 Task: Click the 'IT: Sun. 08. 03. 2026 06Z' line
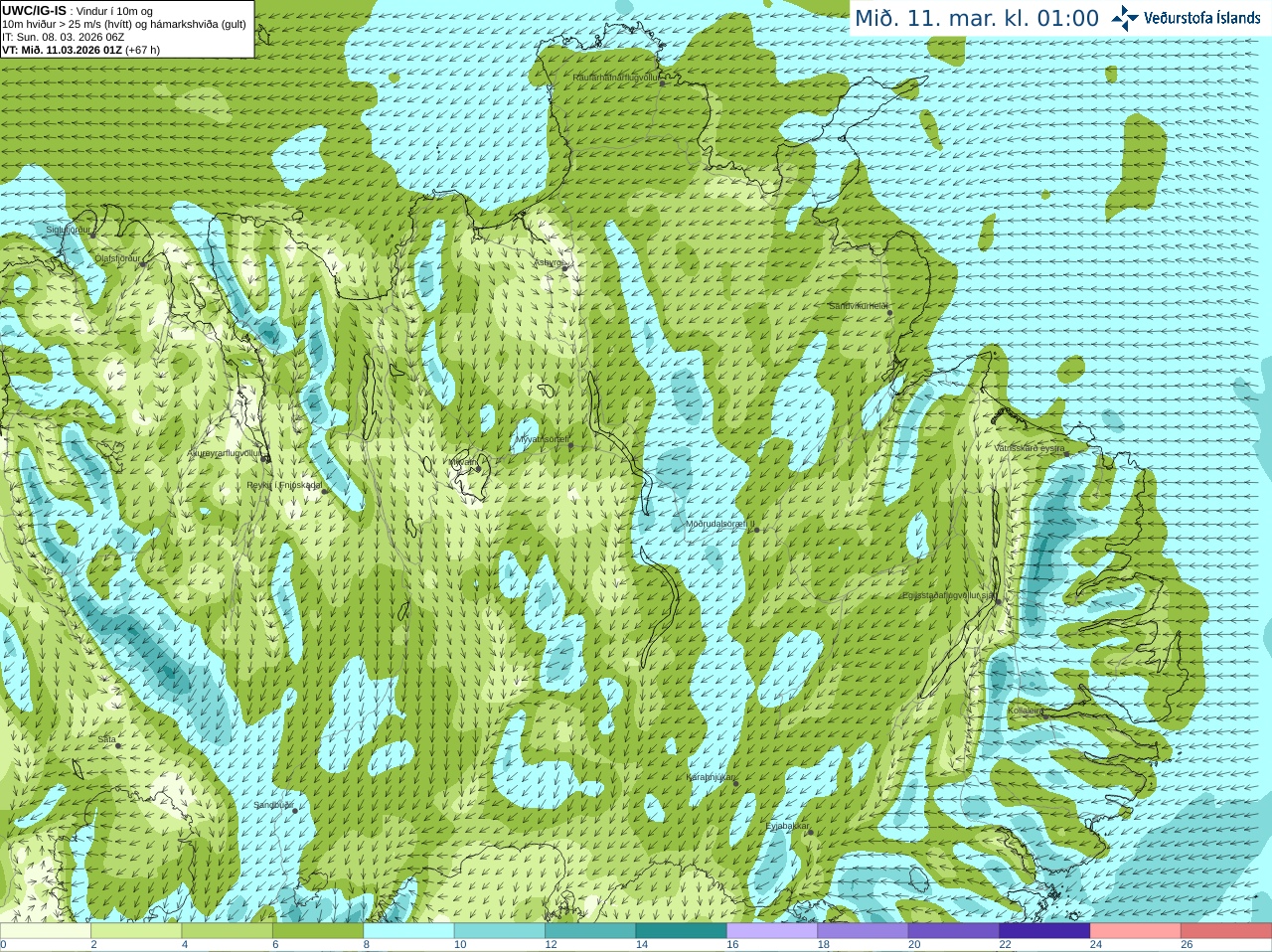[x=64, y=37]
